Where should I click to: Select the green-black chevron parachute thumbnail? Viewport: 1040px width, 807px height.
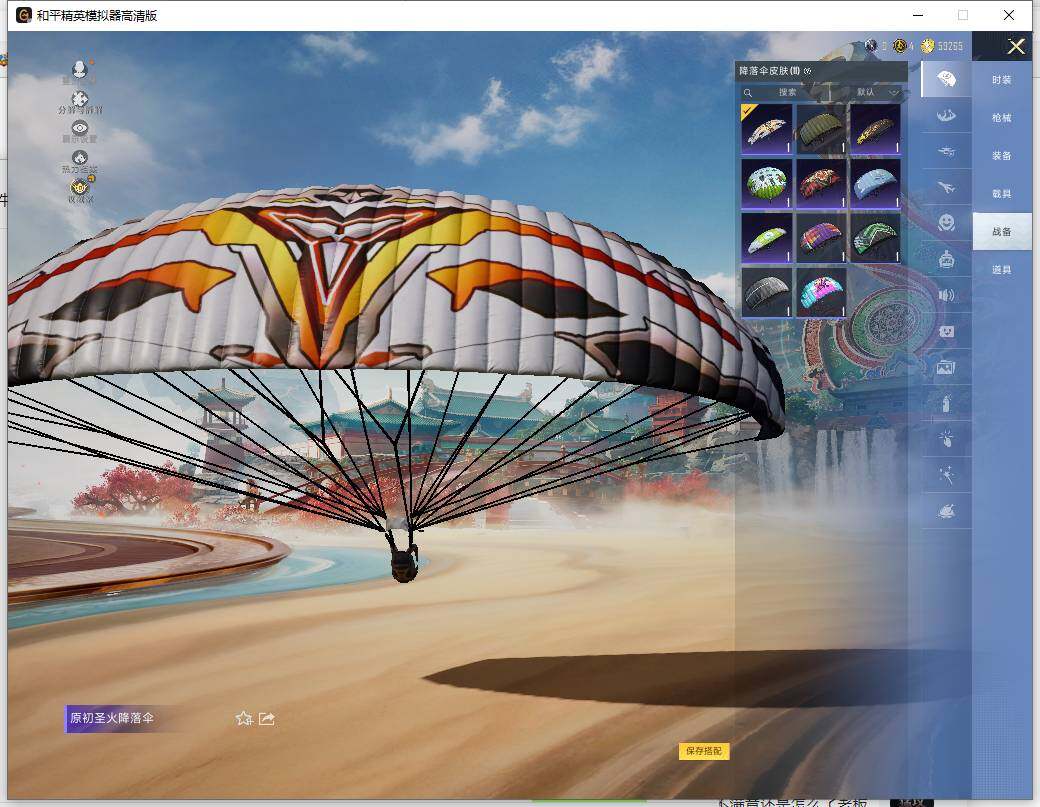click(x=876, y=237)
